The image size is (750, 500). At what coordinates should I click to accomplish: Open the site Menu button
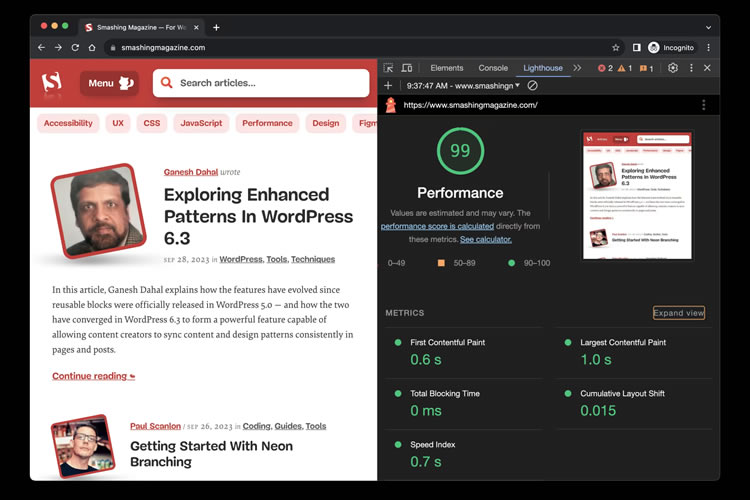(x=109, y=83)
